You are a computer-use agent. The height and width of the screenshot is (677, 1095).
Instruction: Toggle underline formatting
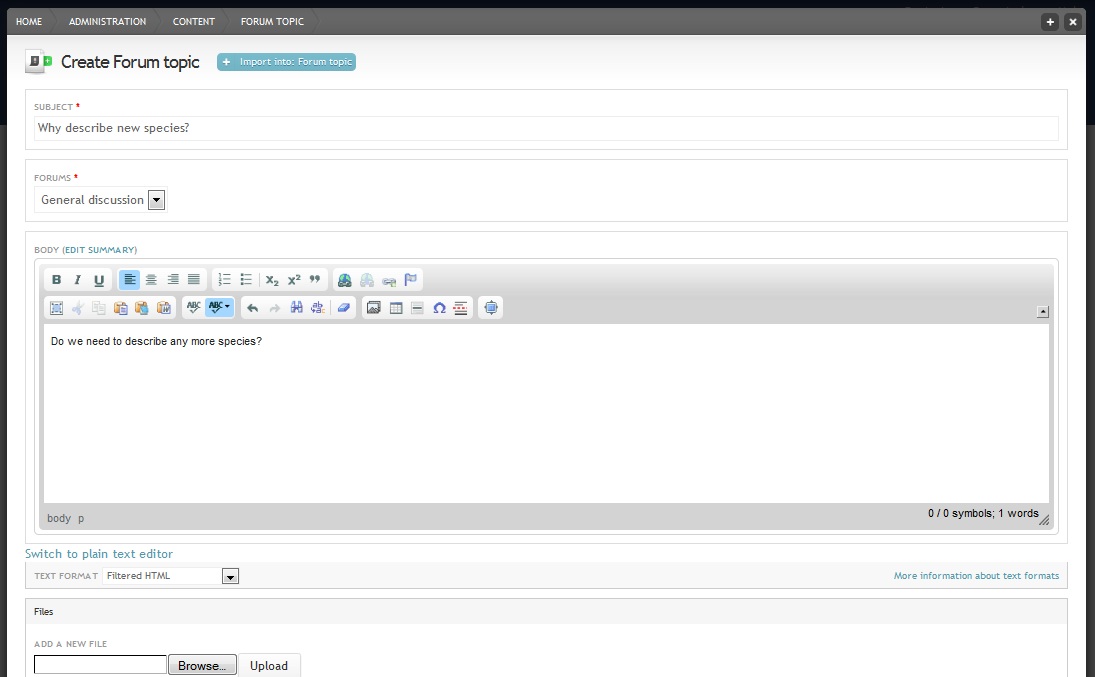click(99, 279)
